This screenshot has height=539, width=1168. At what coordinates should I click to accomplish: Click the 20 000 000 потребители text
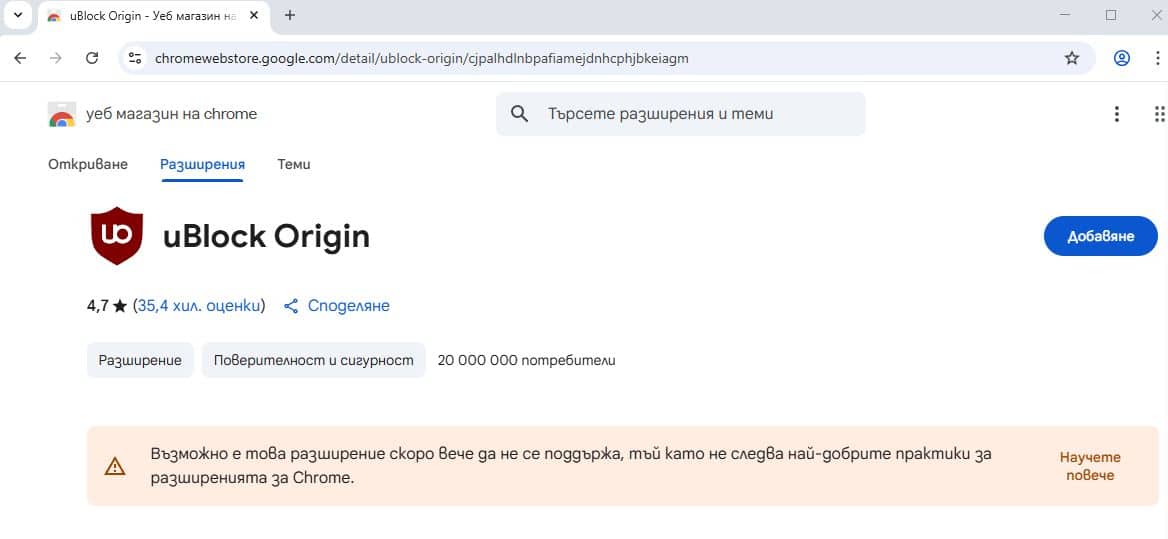527,360
